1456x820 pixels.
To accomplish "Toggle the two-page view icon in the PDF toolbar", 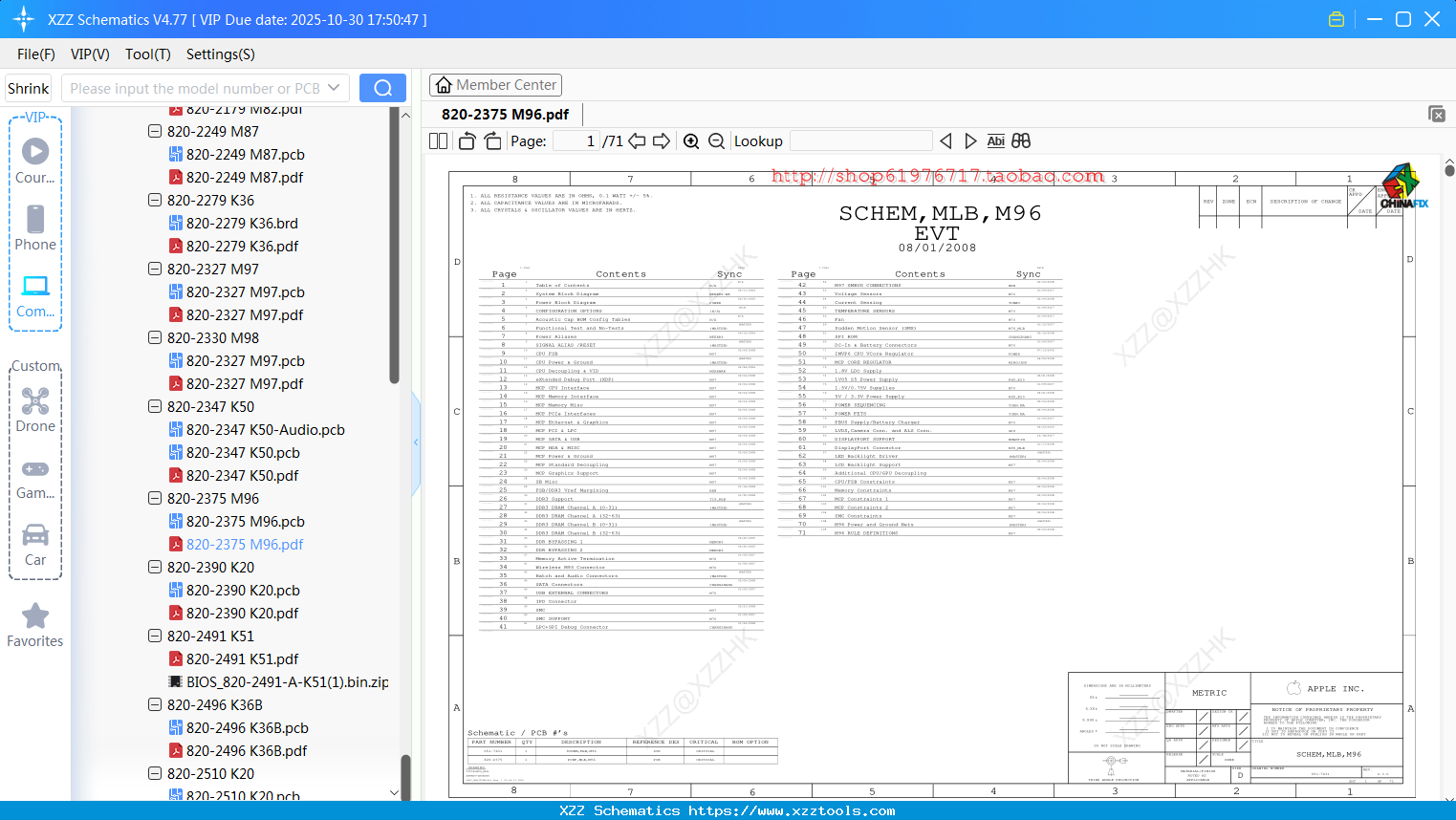I will click(x=439, y=141).
